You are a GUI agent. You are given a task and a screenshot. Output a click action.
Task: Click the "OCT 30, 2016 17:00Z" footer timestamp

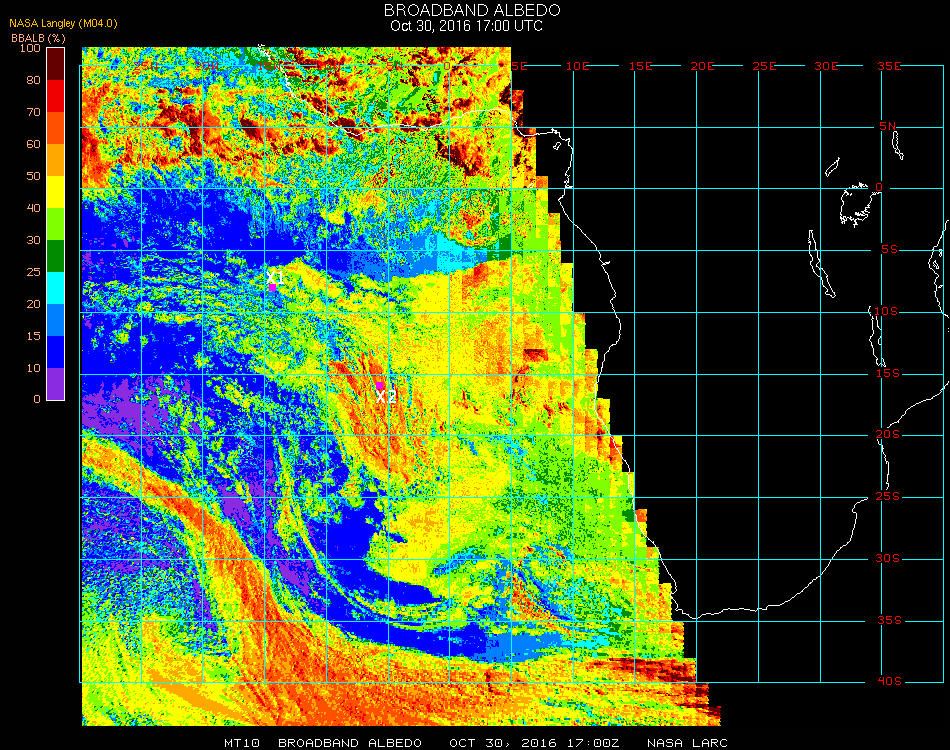tap(534, 743)
